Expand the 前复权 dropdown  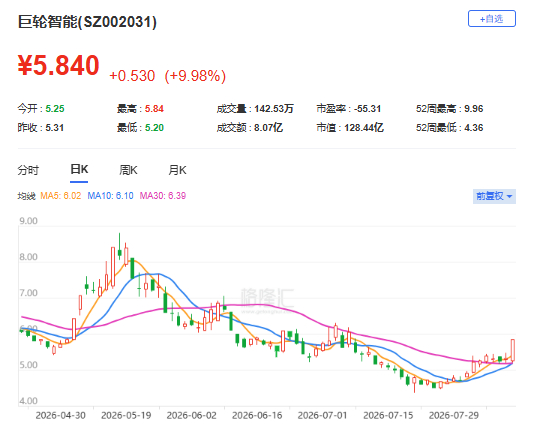[494, 196]
